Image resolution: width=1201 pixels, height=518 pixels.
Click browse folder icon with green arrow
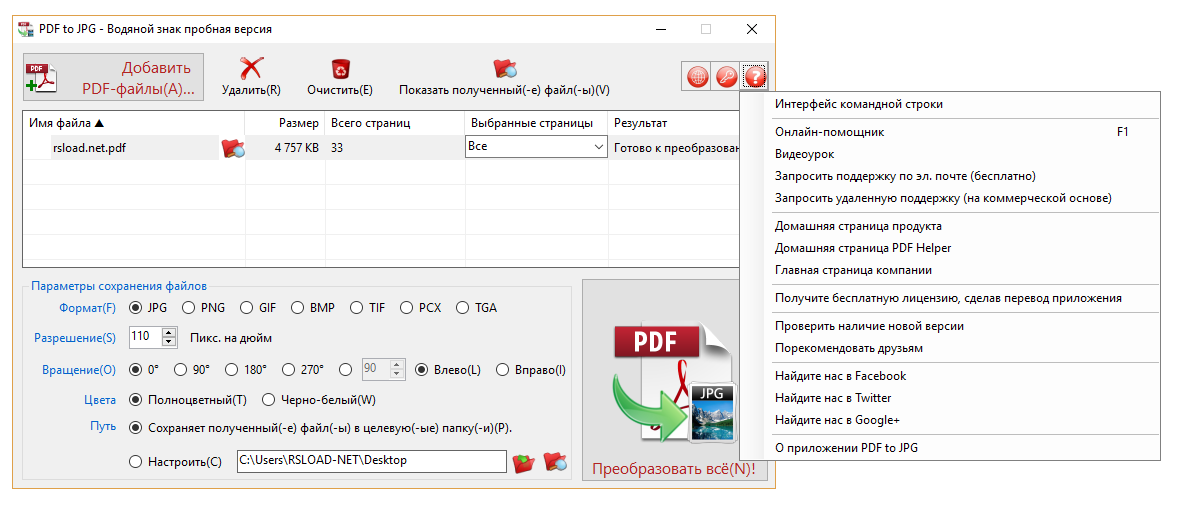[x=523, y=462]
